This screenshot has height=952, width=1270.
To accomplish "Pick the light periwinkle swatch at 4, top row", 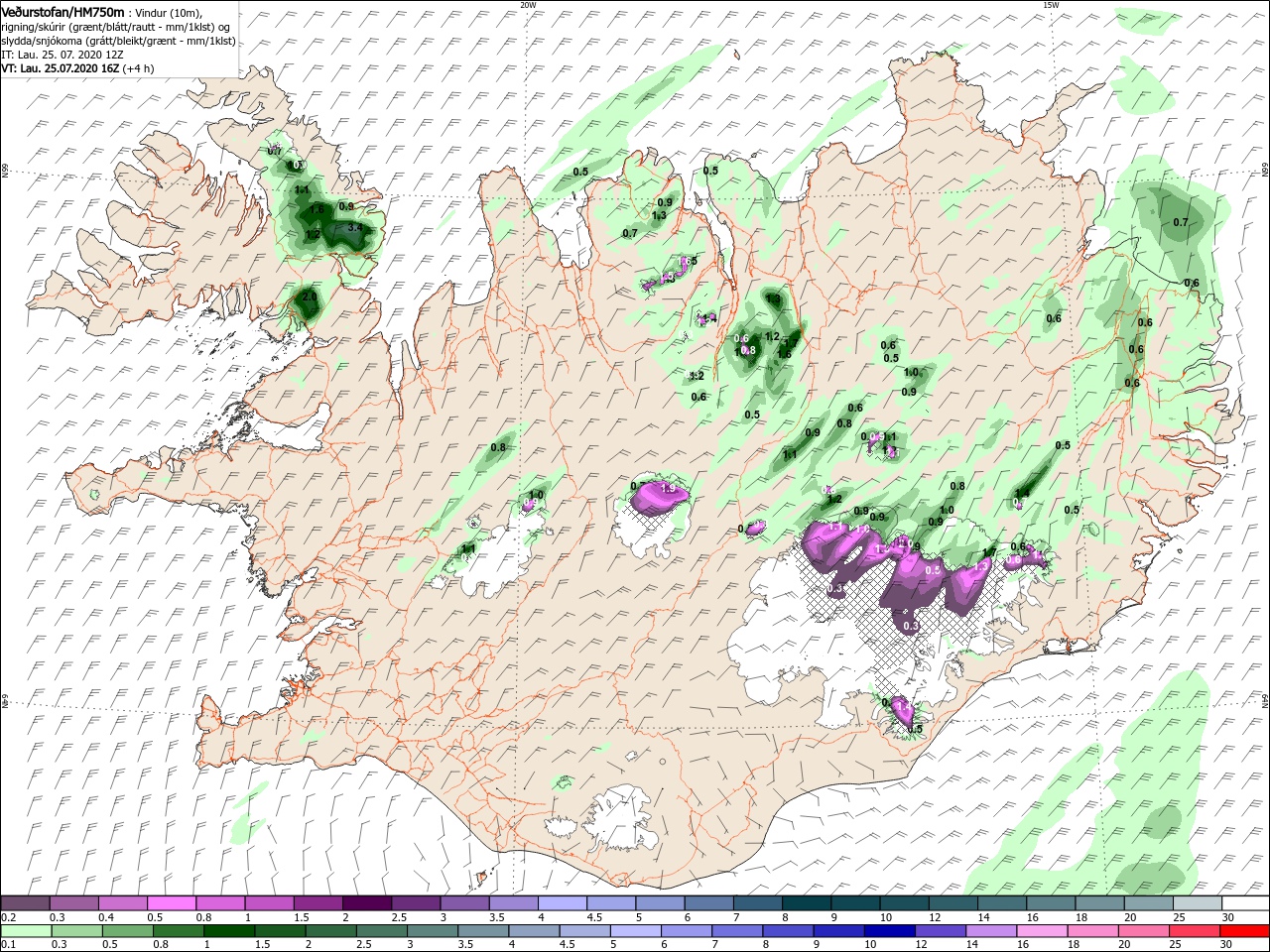I will point(562,903).
